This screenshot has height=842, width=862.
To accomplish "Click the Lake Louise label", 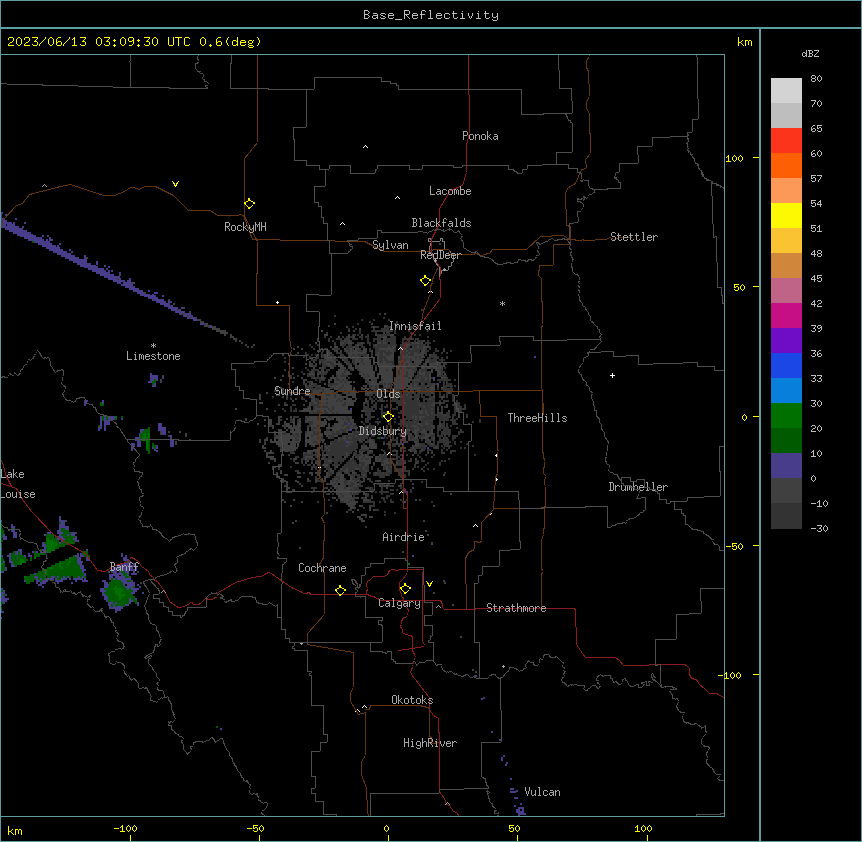I will tap(18, 484).
